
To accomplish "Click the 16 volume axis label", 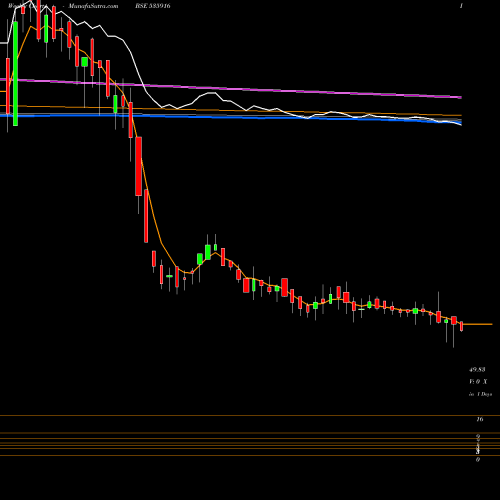I will (x=480, y=419).
